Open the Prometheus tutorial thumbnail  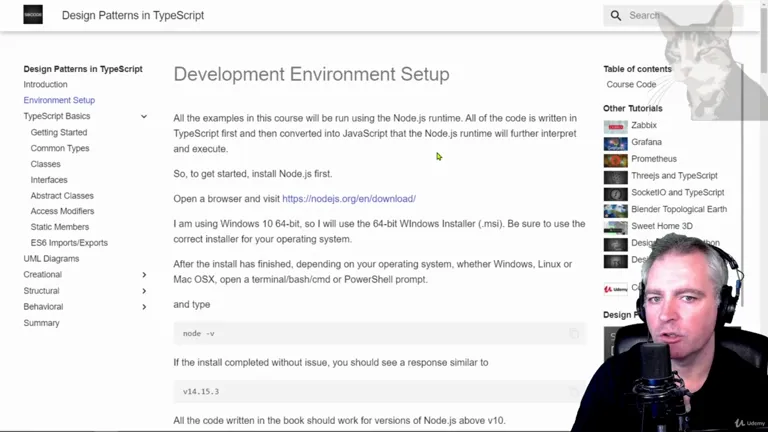(615, 160)
